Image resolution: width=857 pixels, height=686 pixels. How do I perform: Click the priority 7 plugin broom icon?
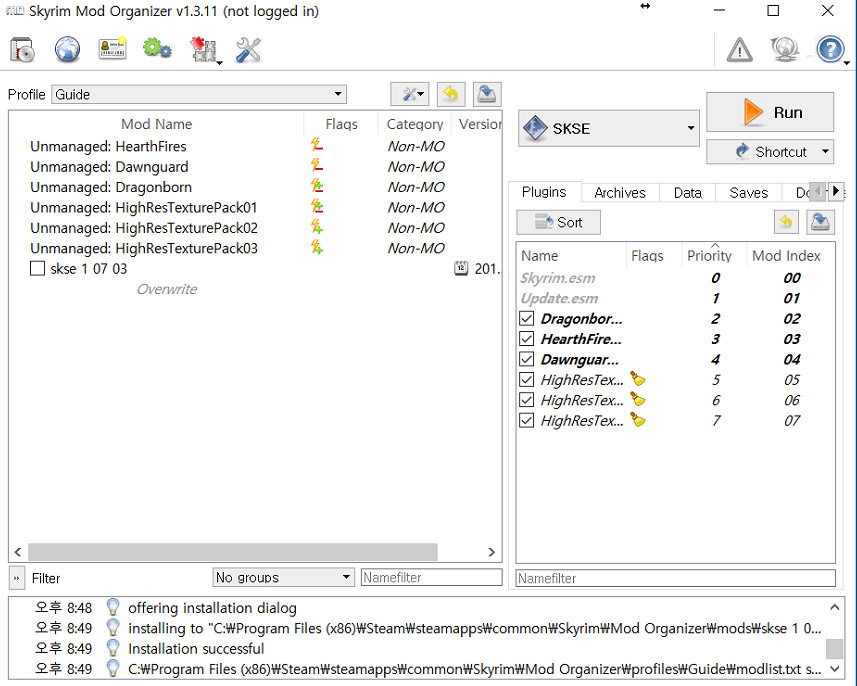click(637, 419)
